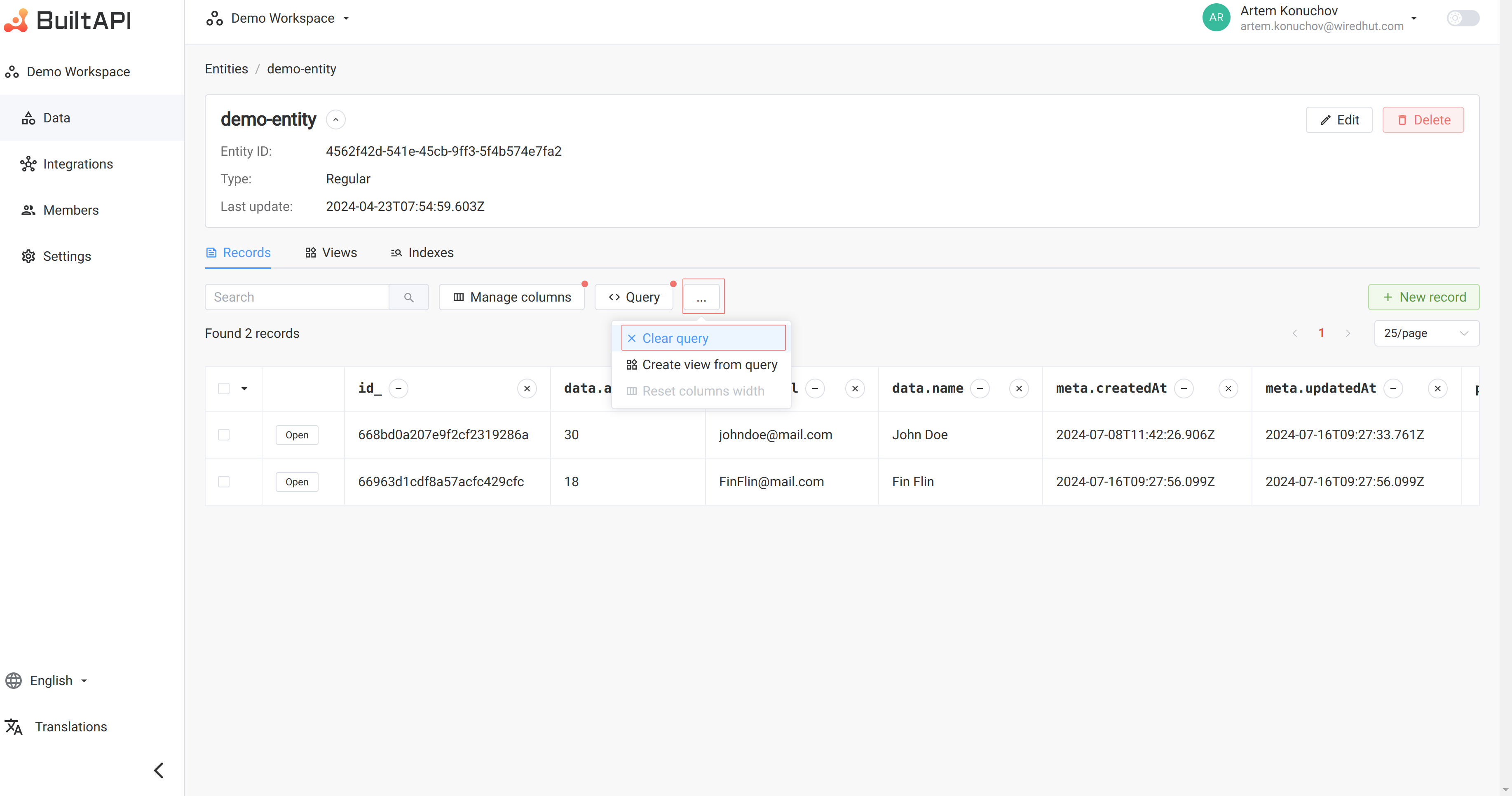Open the Demo Workspace dropdown in top bar

278,18
